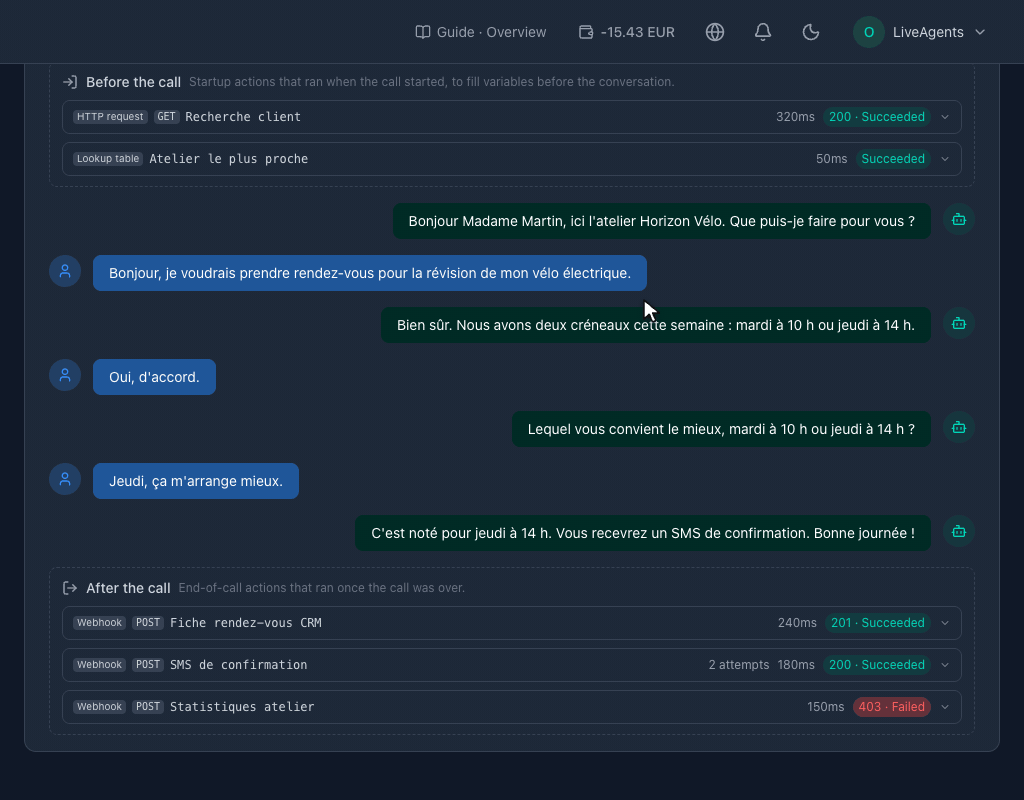Screen dimensions: 1024x800
Task: Toggle dark mode moon icon
Action: 810,32
